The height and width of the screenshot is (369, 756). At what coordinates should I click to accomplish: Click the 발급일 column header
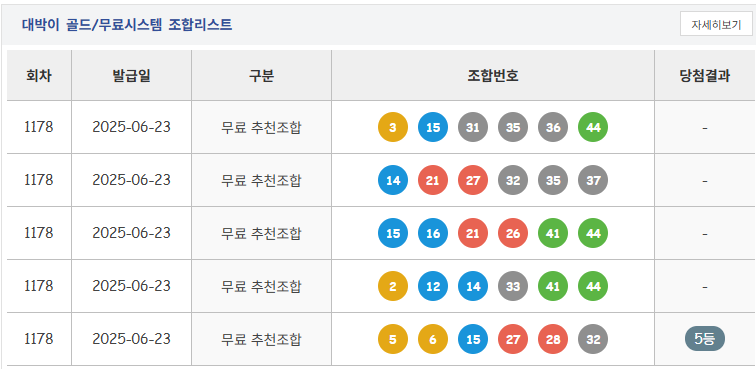[131, 75]
